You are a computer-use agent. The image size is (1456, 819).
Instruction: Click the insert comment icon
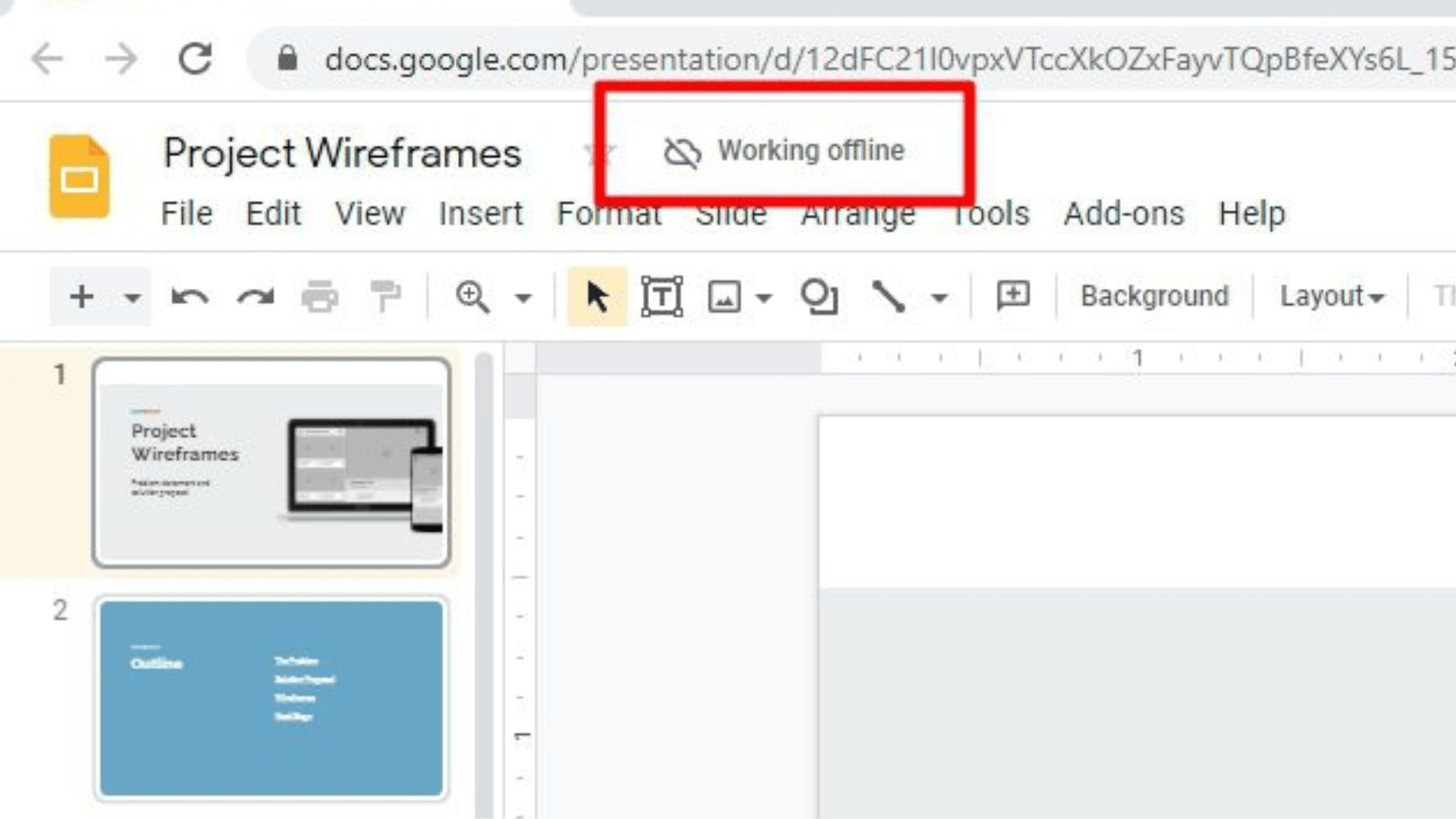click(1012, 297)
